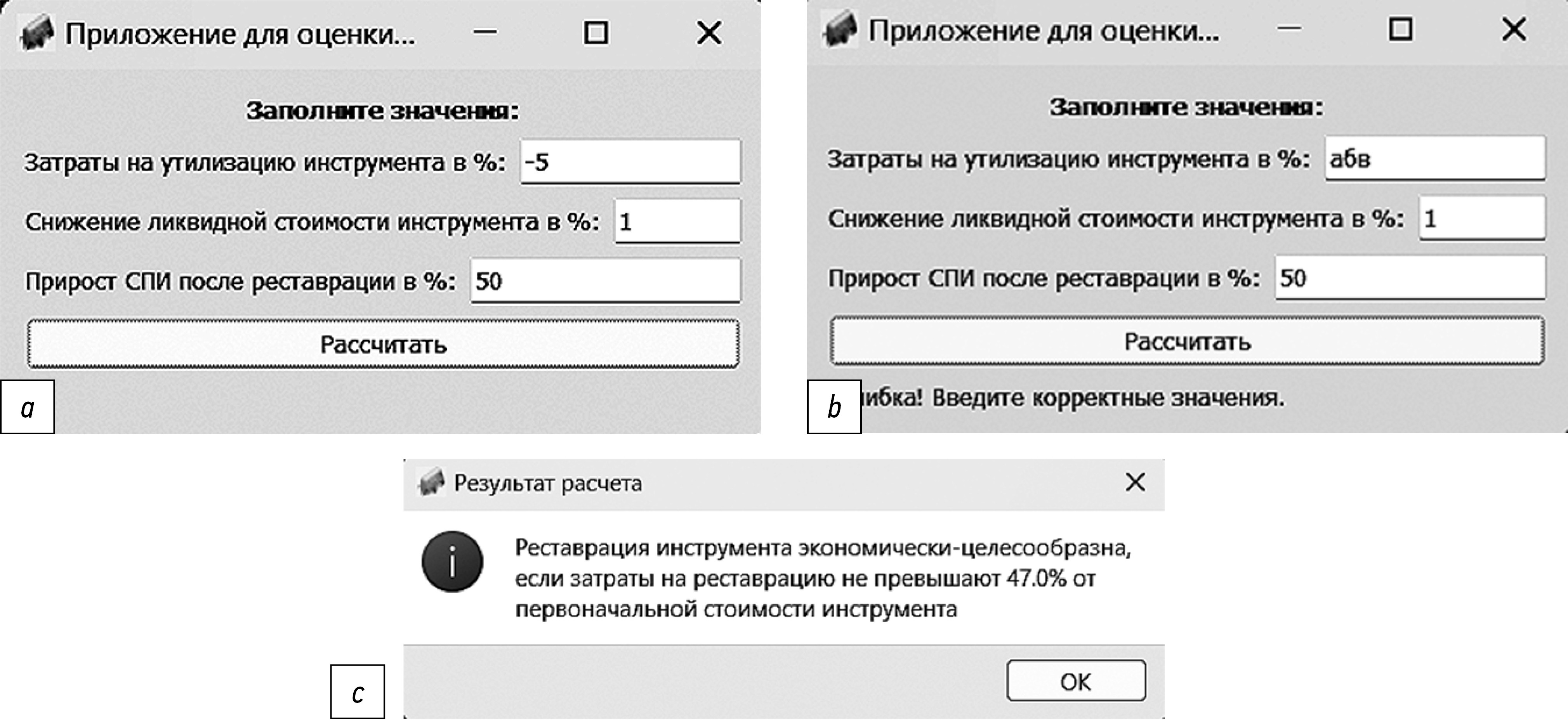
Task: Maximize the window containing the абв value
Action: (1400, 29)
